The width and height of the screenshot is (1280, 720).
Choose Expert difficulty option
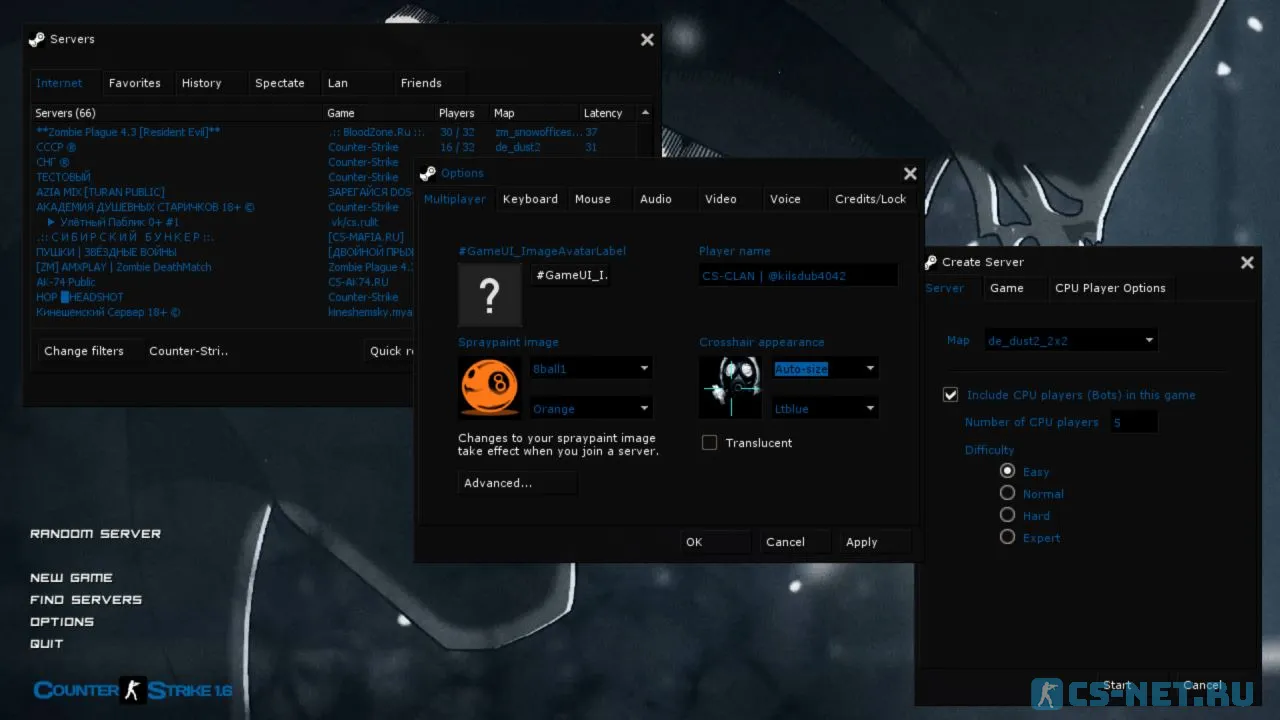click(x=1008, y=538)
